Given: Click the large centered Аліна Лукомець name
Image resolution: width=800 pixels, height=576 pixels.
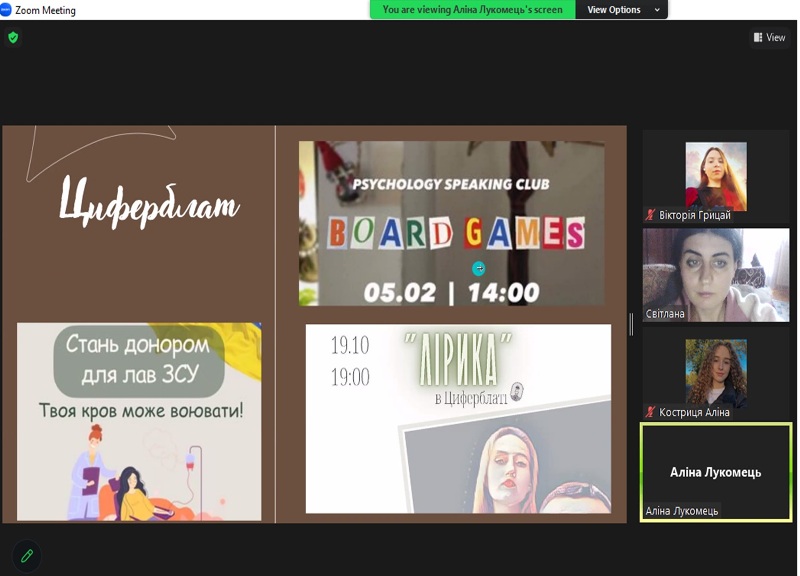Looking at the screenshot, I should (715, 472).
